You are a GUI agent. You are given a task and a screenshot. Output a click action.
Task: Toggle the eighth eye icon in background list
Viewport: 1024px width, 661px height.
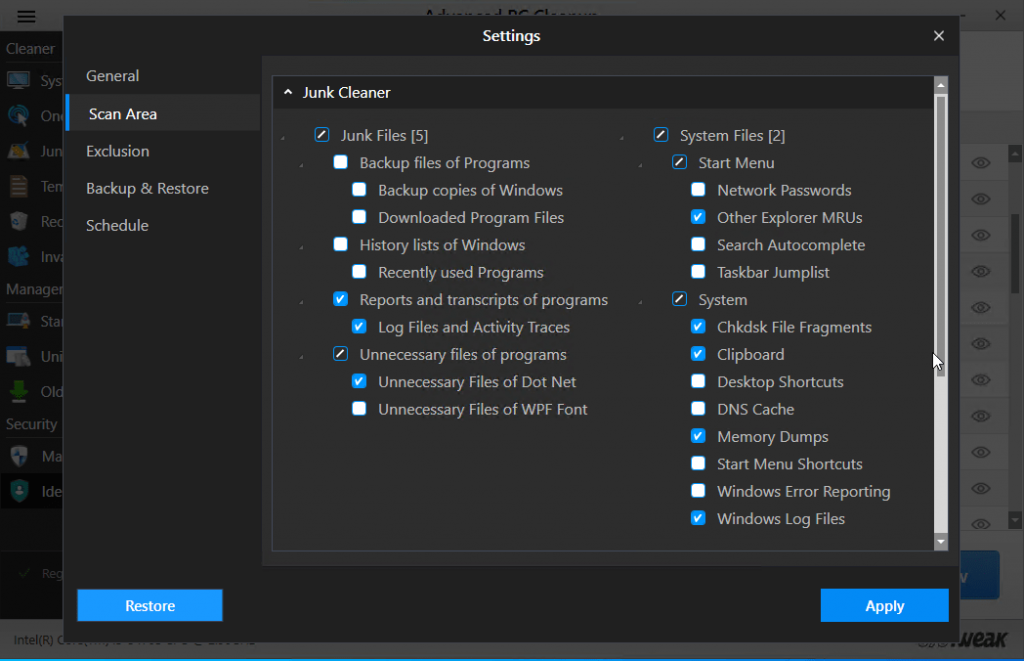click(x=981, y=416)
